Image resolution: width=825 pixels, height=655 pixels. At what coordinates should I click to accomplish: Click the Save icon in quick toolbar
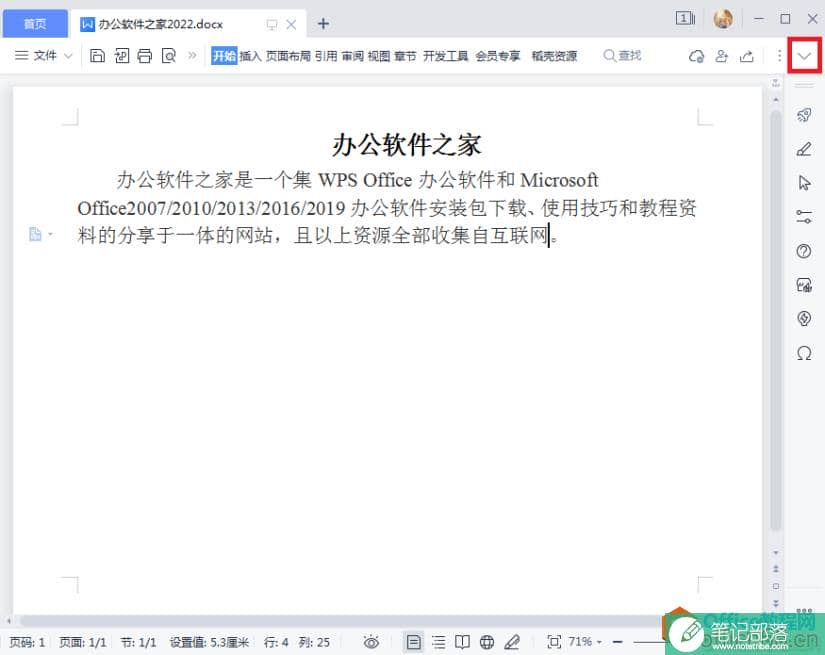97,55
